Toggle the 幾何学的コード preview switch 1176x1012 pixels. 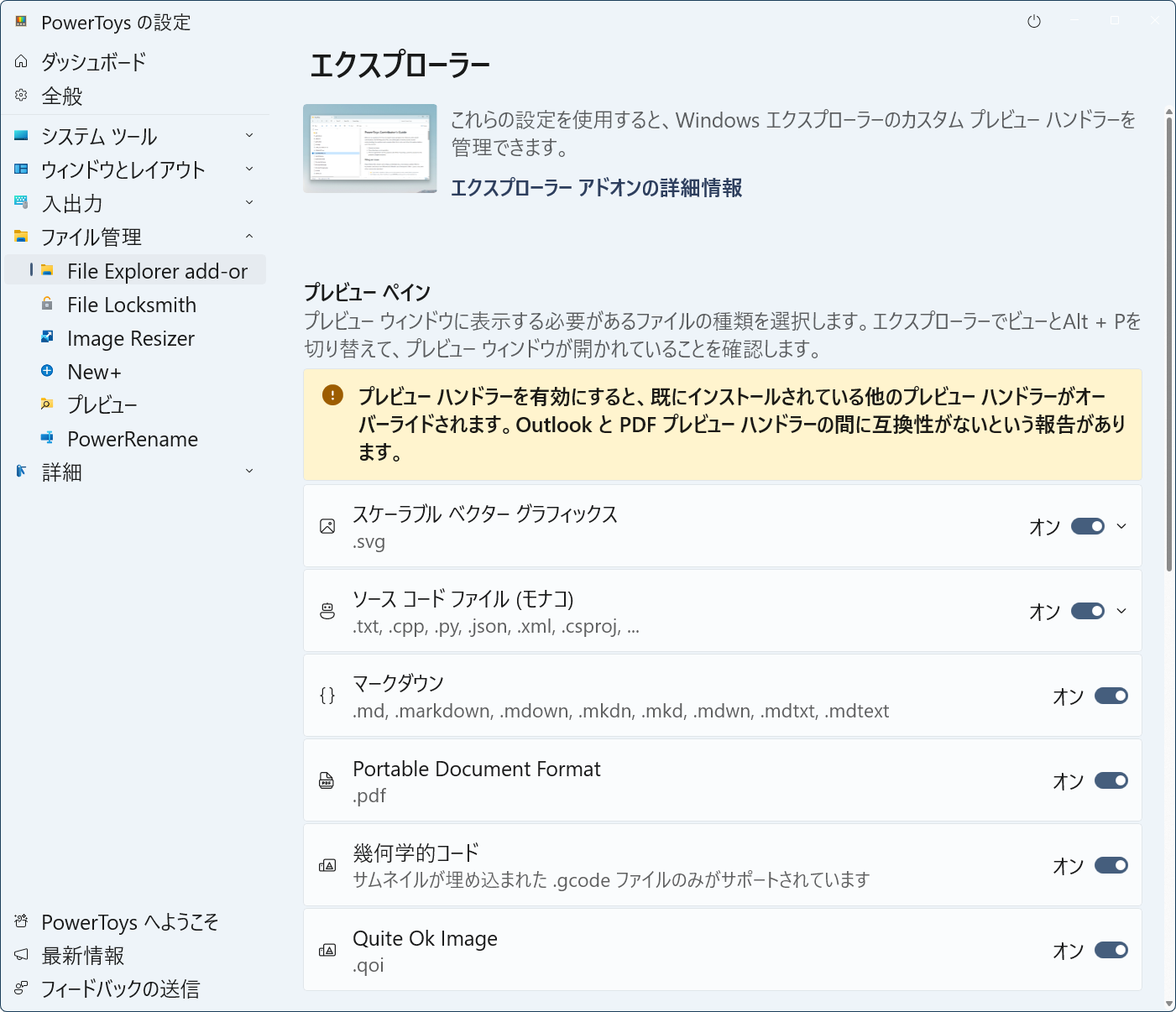1111,865
